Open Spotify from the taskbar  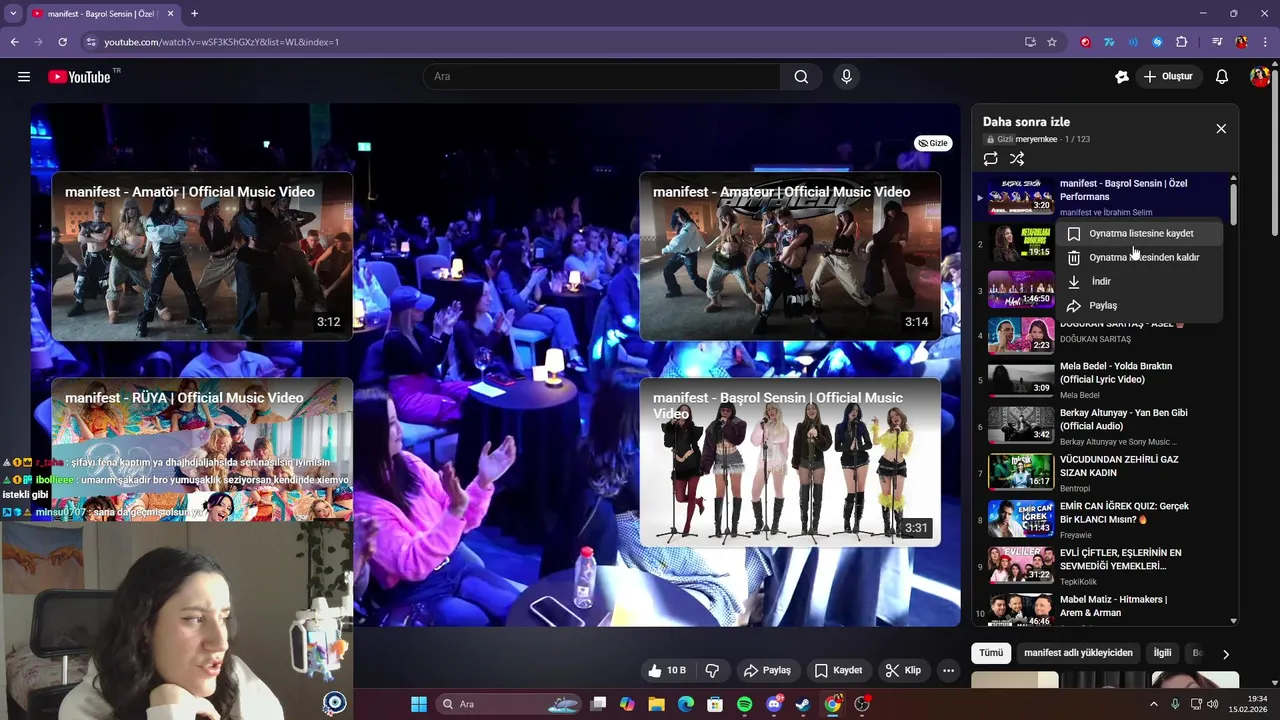coord(744,704)
